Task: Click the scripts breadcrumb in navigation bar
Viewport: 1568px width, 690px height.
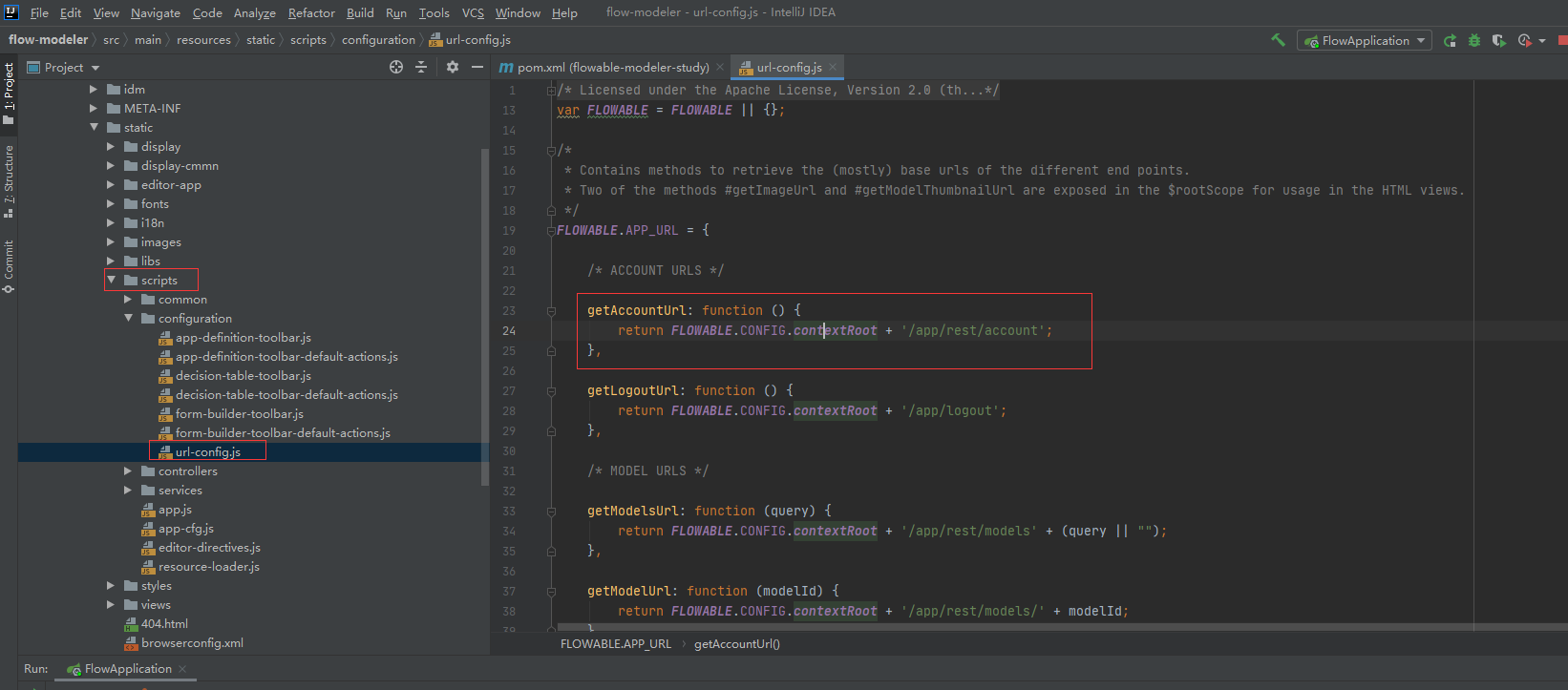Action: (307, 39)
